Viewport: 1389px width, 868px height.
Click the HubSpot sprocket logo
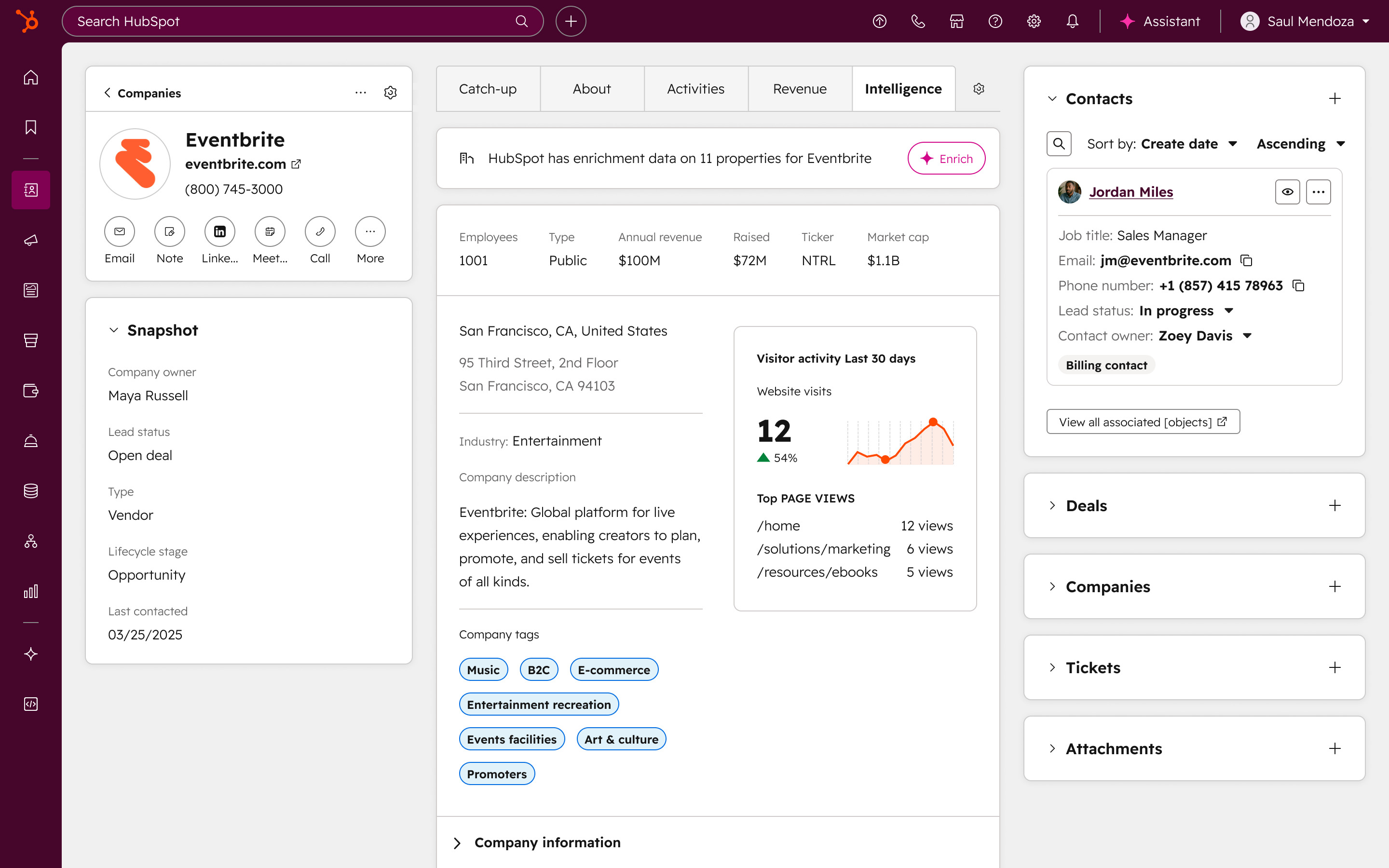[x=27, y=21]
